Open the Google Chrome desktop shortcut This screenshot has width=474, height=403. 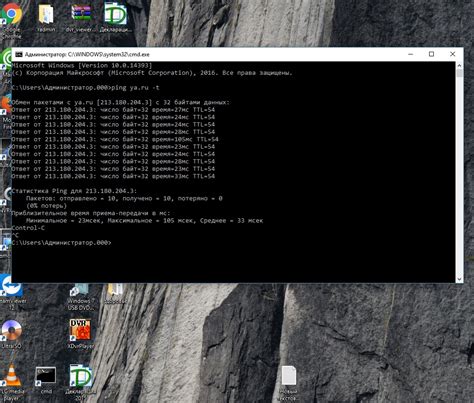coord(11,14)
